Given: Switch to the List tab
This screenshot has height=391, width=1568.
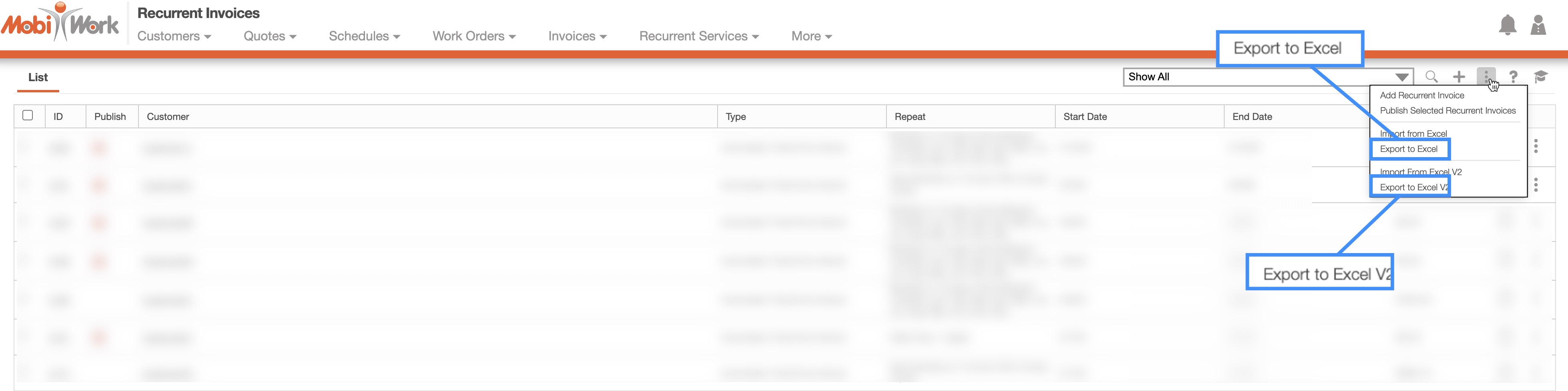Looking at the screenshot, I should point(38,77).
